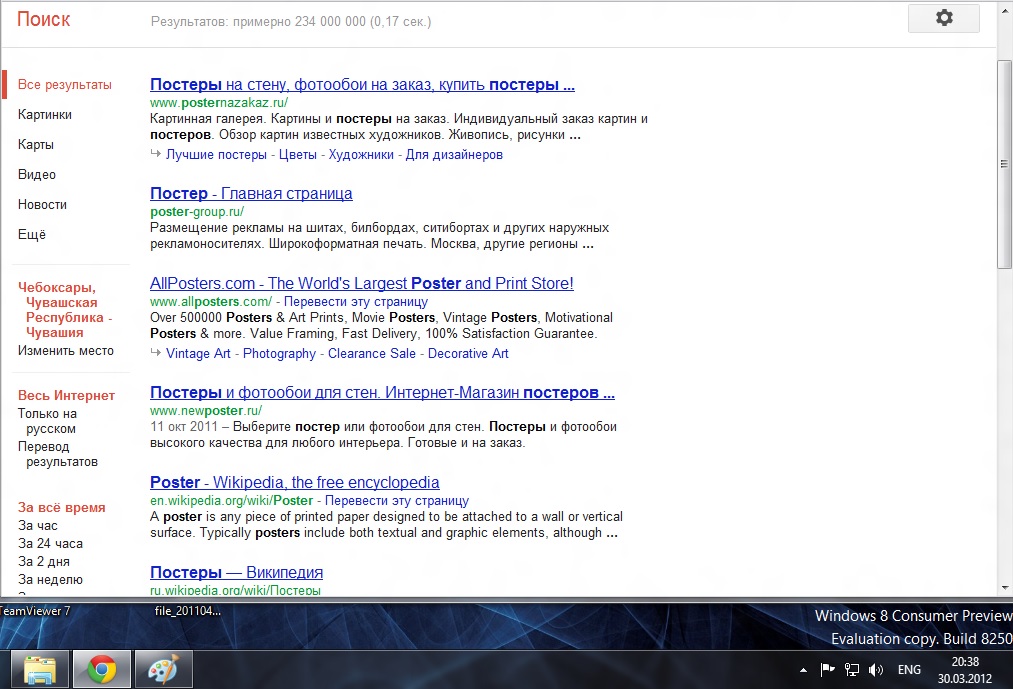
Task: Filter results Только на русском
Action: pyautogui.click(x=47, y=421)
